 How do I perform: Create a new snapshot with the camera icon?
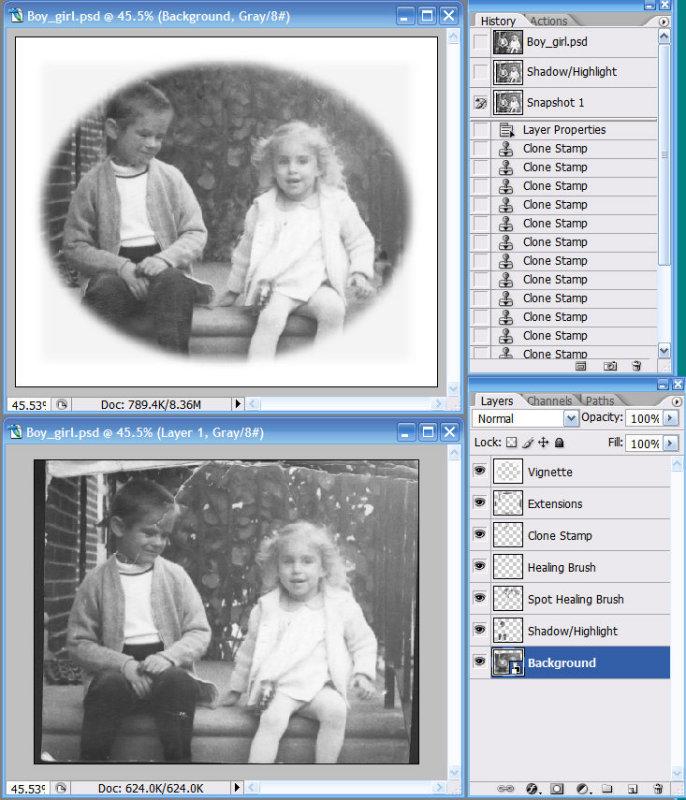tap(610, 366)
